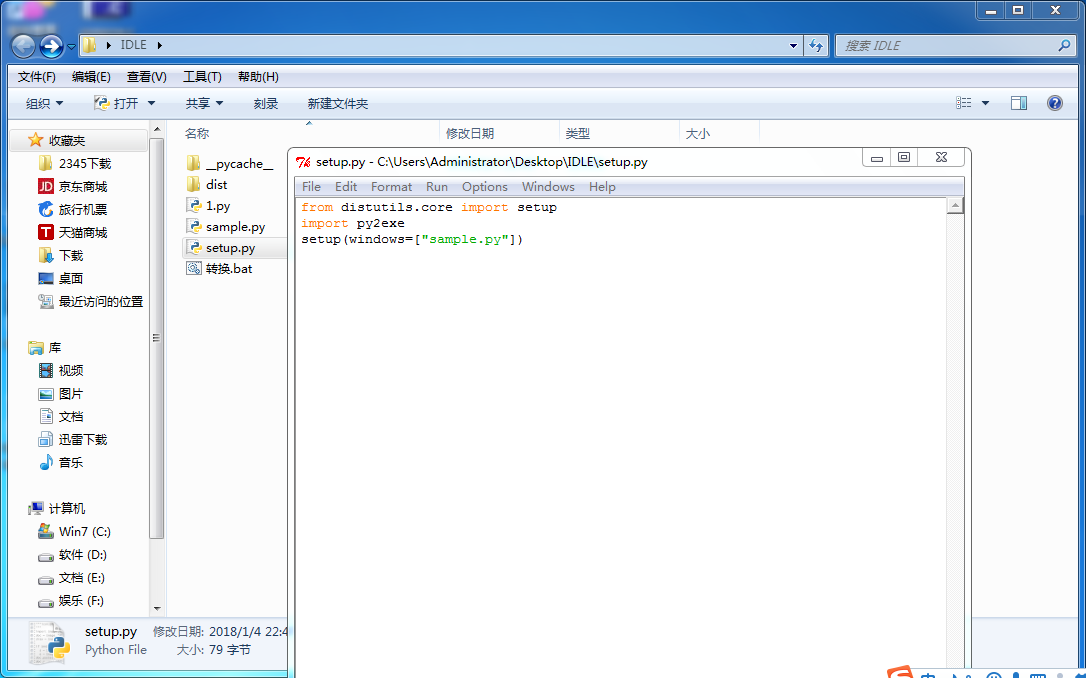Open the recent pages dropdown beside Forward
The width and height of the screenshot is (1086, 678).
tap(71, 47)
